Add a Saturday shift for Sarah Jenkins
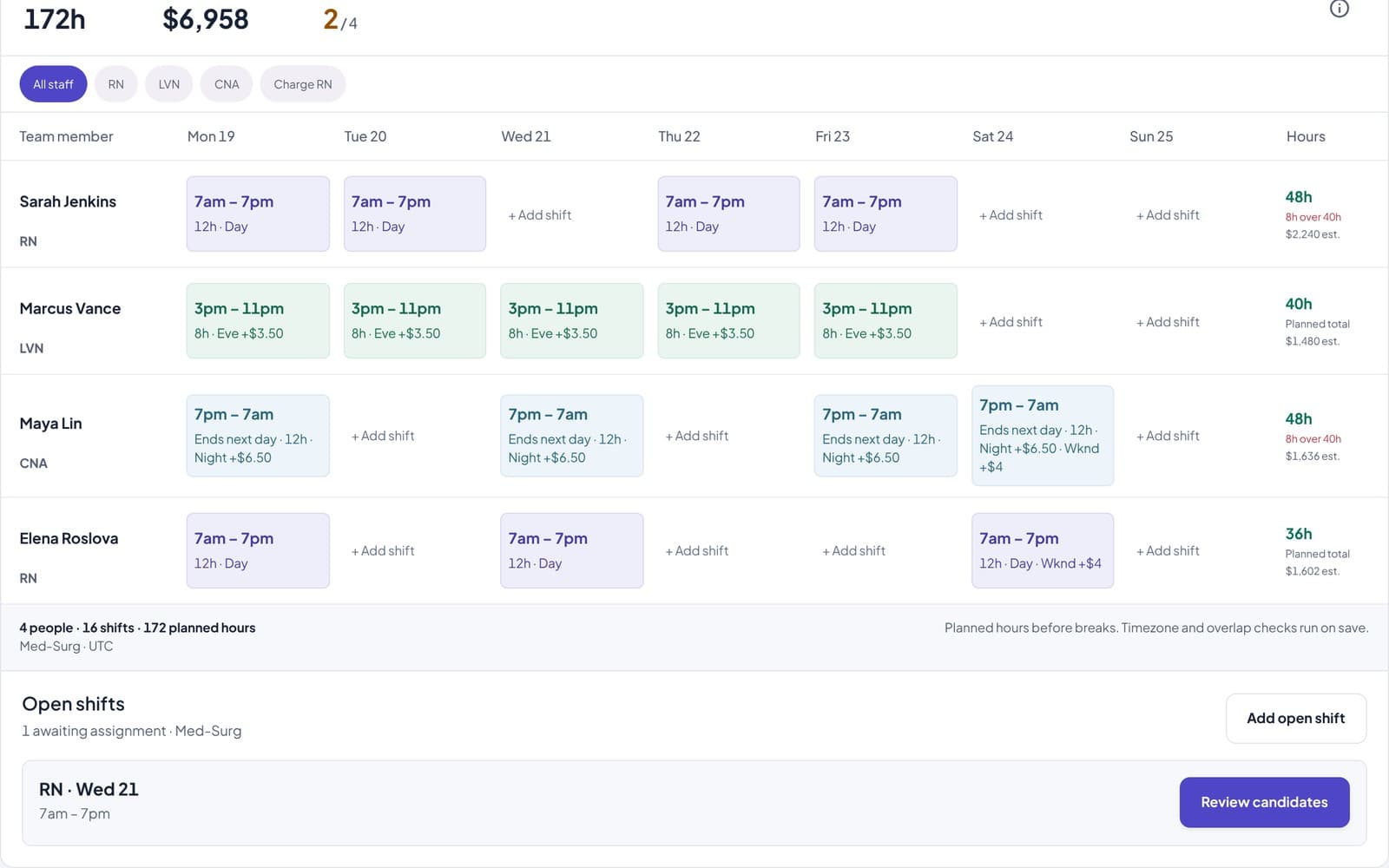Screen dimensions: 1389x868 click(1011, 214)
